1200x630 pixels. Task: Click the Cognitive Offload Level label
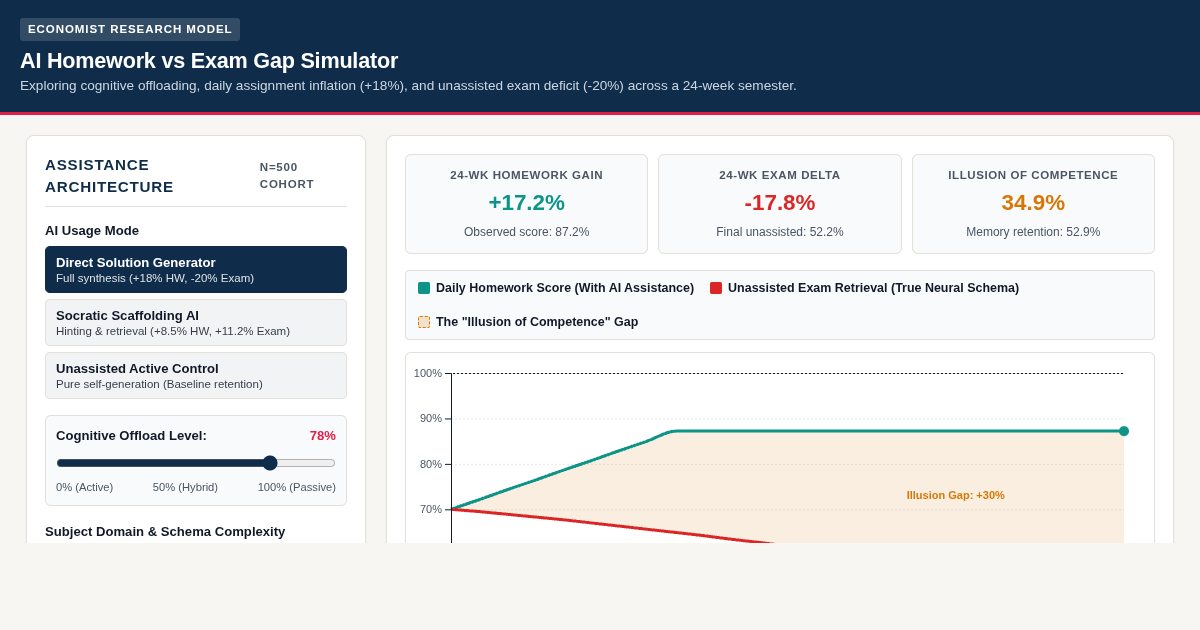(131, 436)
